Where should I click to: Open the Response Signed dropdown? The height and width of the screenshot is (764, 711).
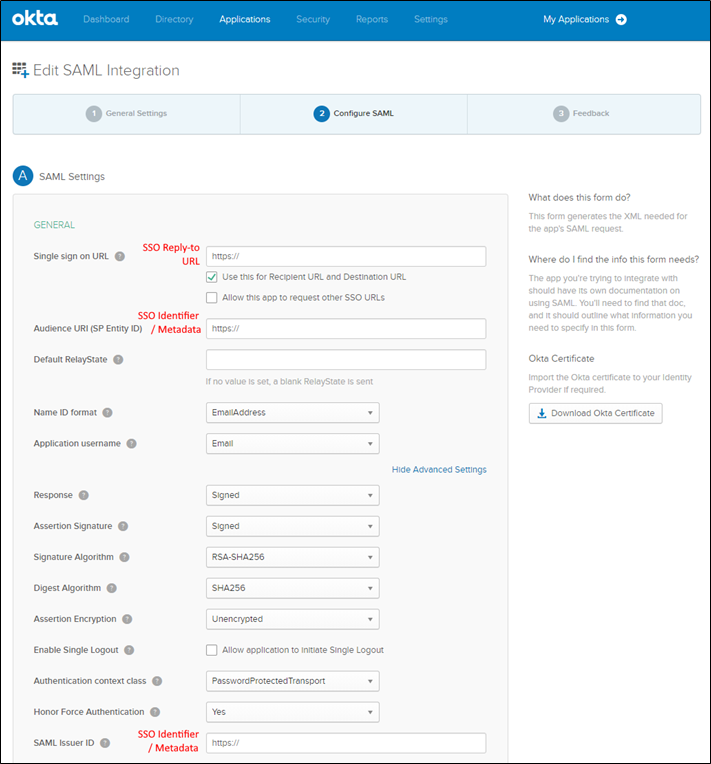(292, 495)
